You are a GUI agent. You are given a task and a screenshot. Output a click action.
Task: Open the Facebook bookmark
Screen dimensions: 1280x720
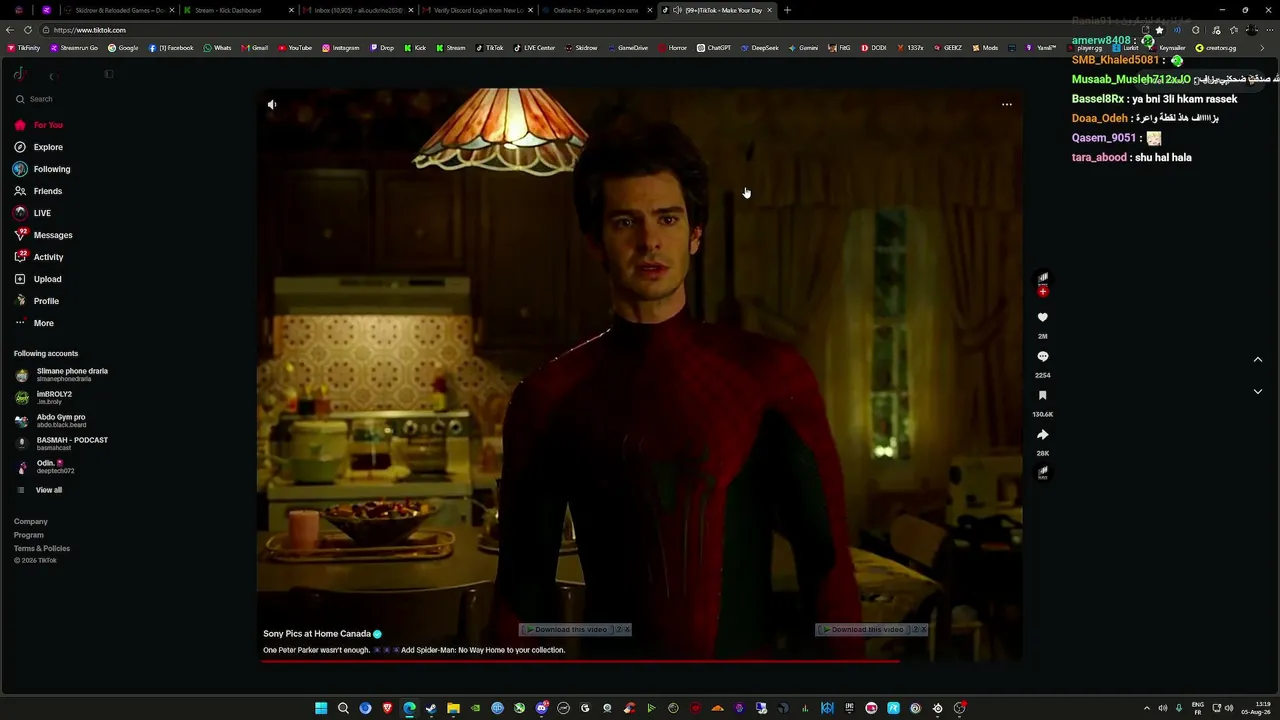(171, 48)
